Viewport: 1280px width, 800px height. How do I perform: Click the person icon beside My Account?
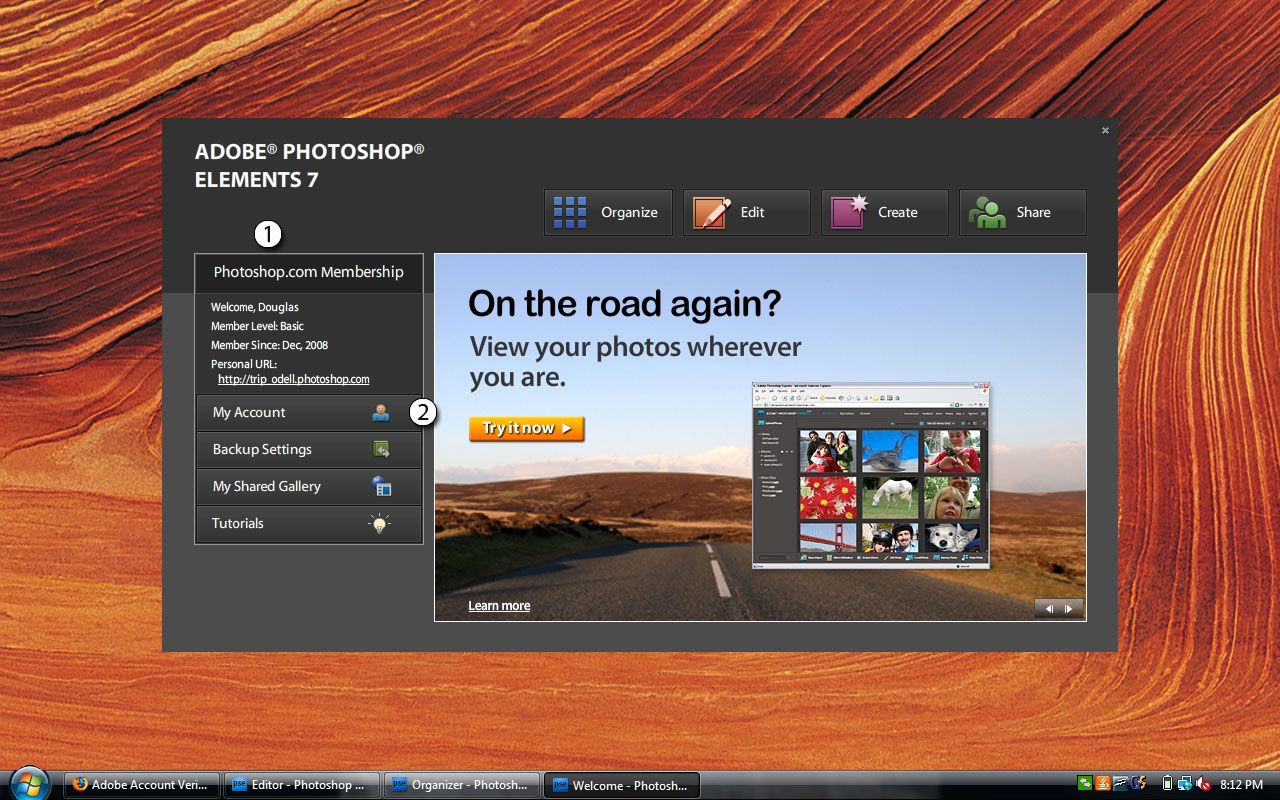click(x=381, y=412)
